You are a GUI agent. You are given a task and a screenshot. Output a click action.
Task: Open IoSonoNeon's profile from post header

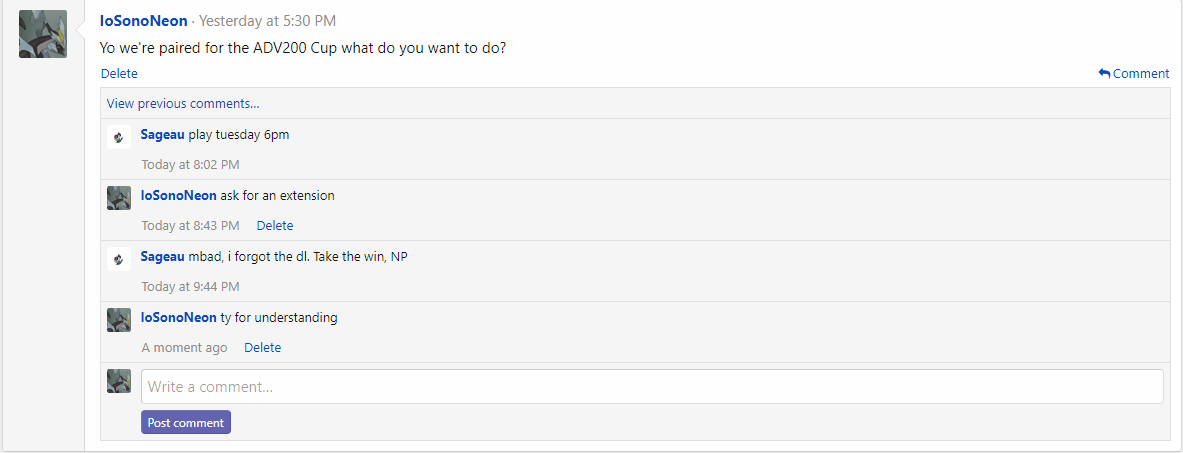[x=143, y=21]
